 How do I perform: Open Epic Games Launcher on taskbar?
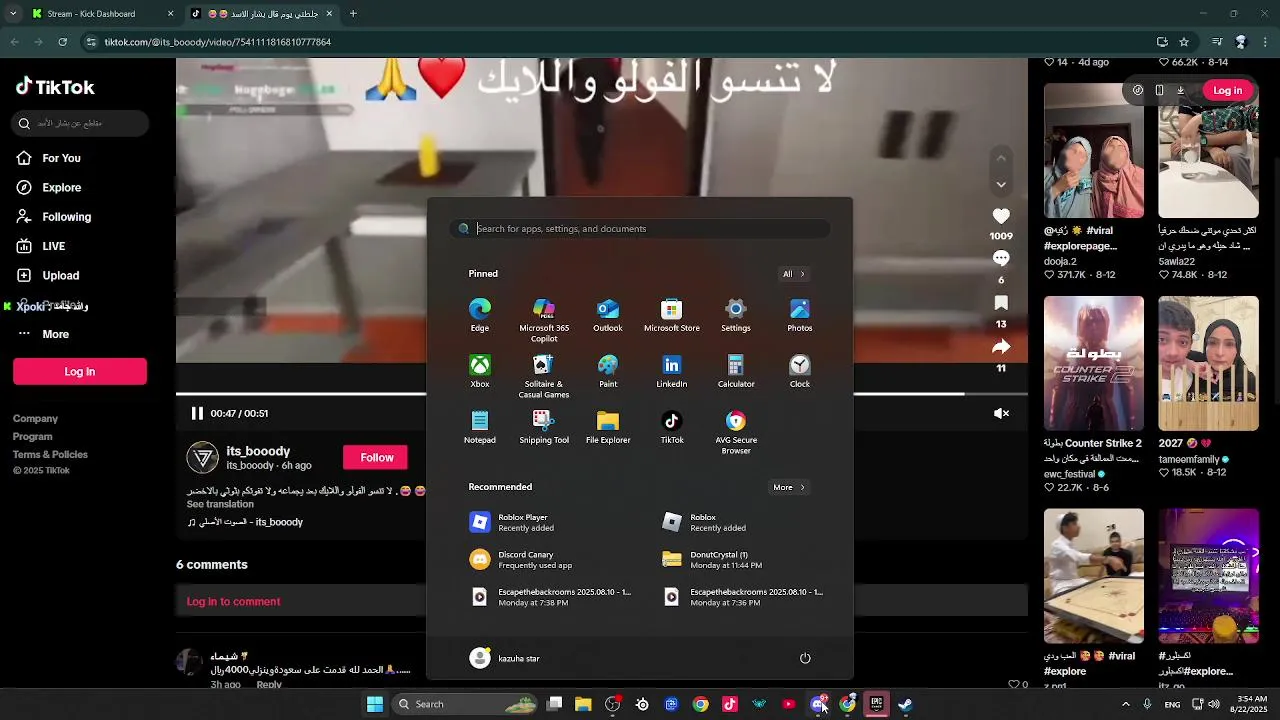click(876, 704)
